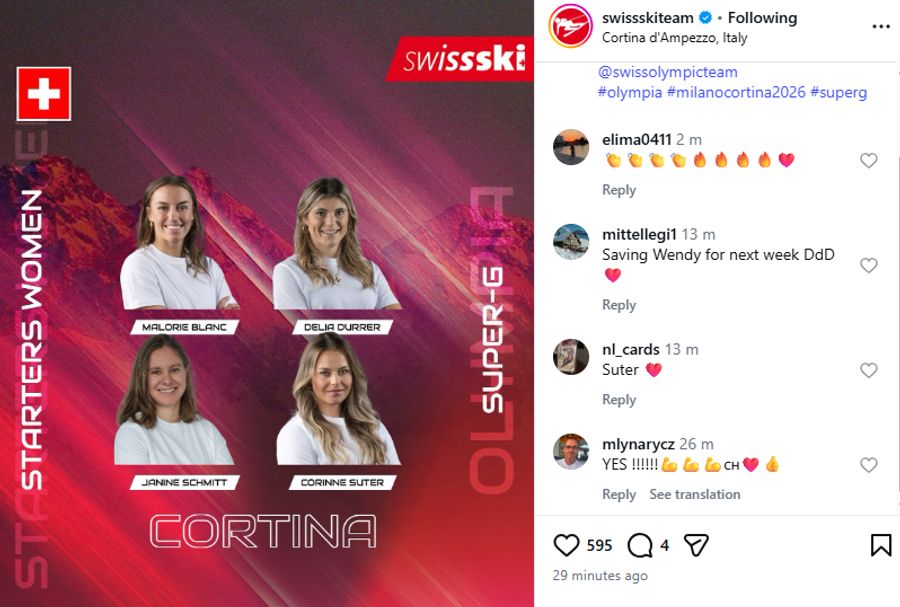Reply to elima0411's comment
Screen dimensions: 900x607
pos(619,190)
